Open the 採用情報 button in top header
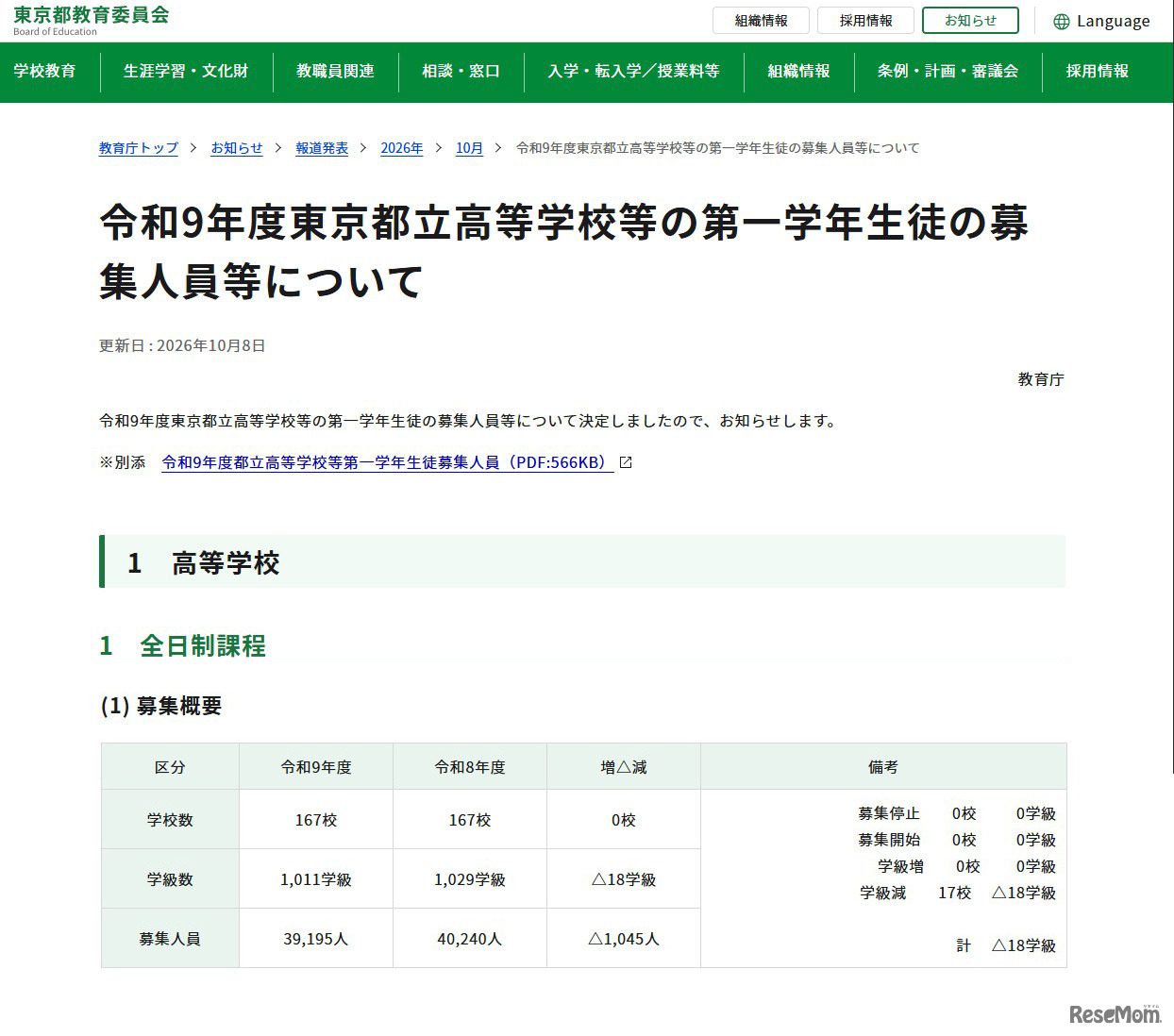 pos(865,21)
